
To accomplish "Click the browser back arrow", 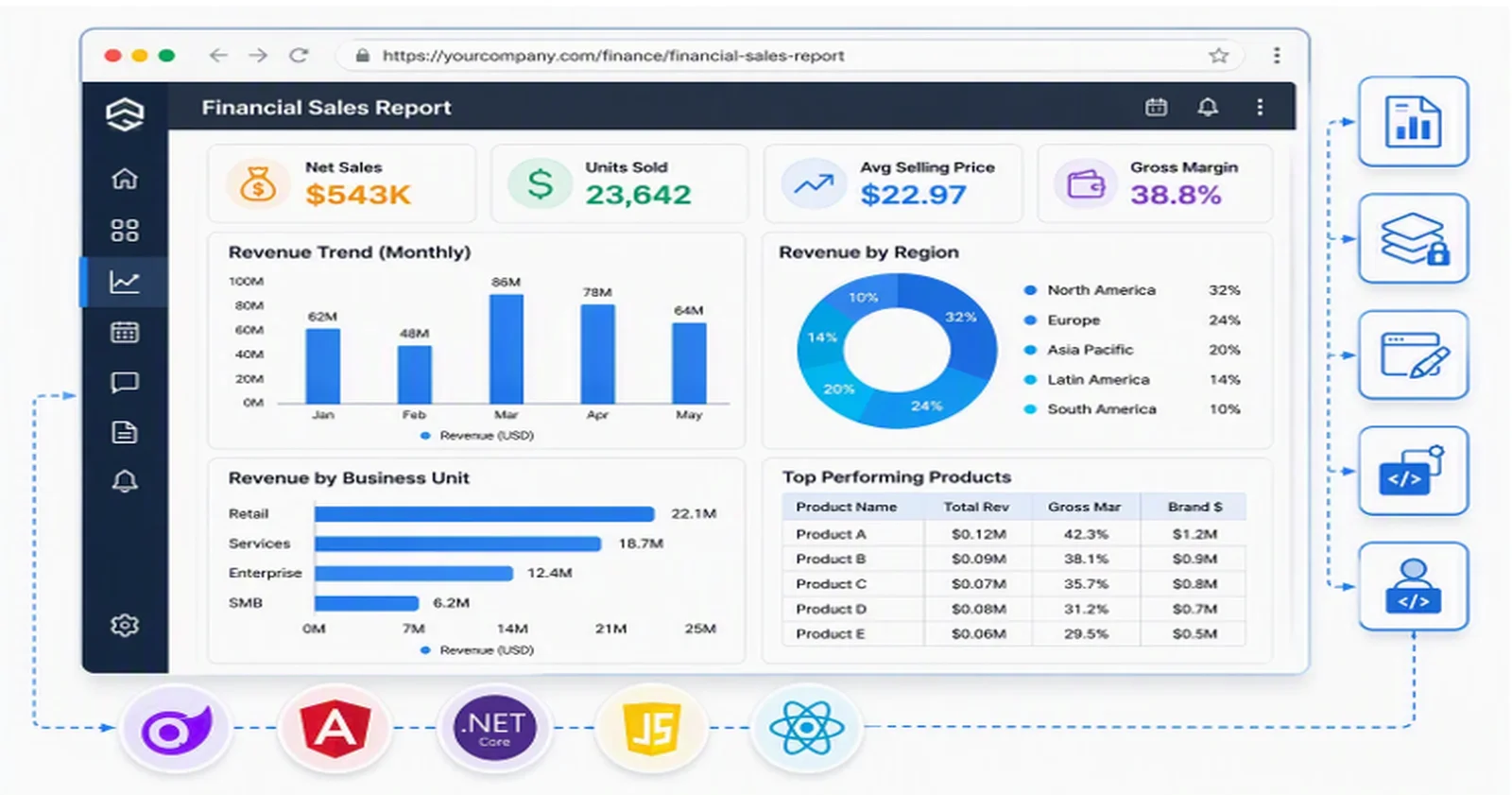I will click(x=218, y=56).
